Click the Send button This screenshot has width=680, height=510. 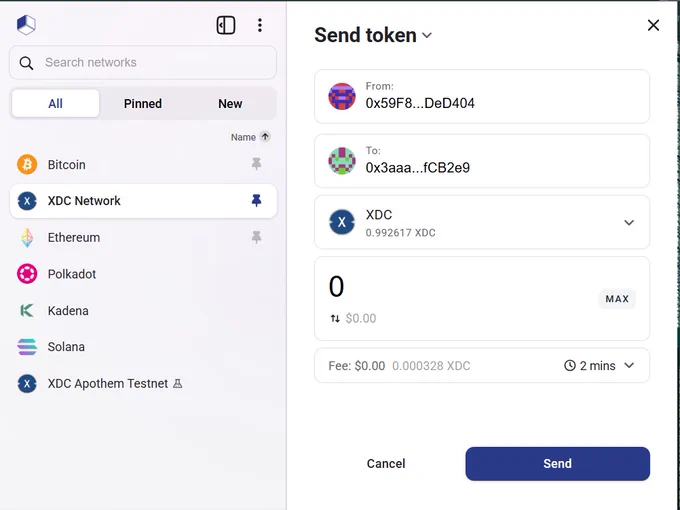[x=557, y=464]
